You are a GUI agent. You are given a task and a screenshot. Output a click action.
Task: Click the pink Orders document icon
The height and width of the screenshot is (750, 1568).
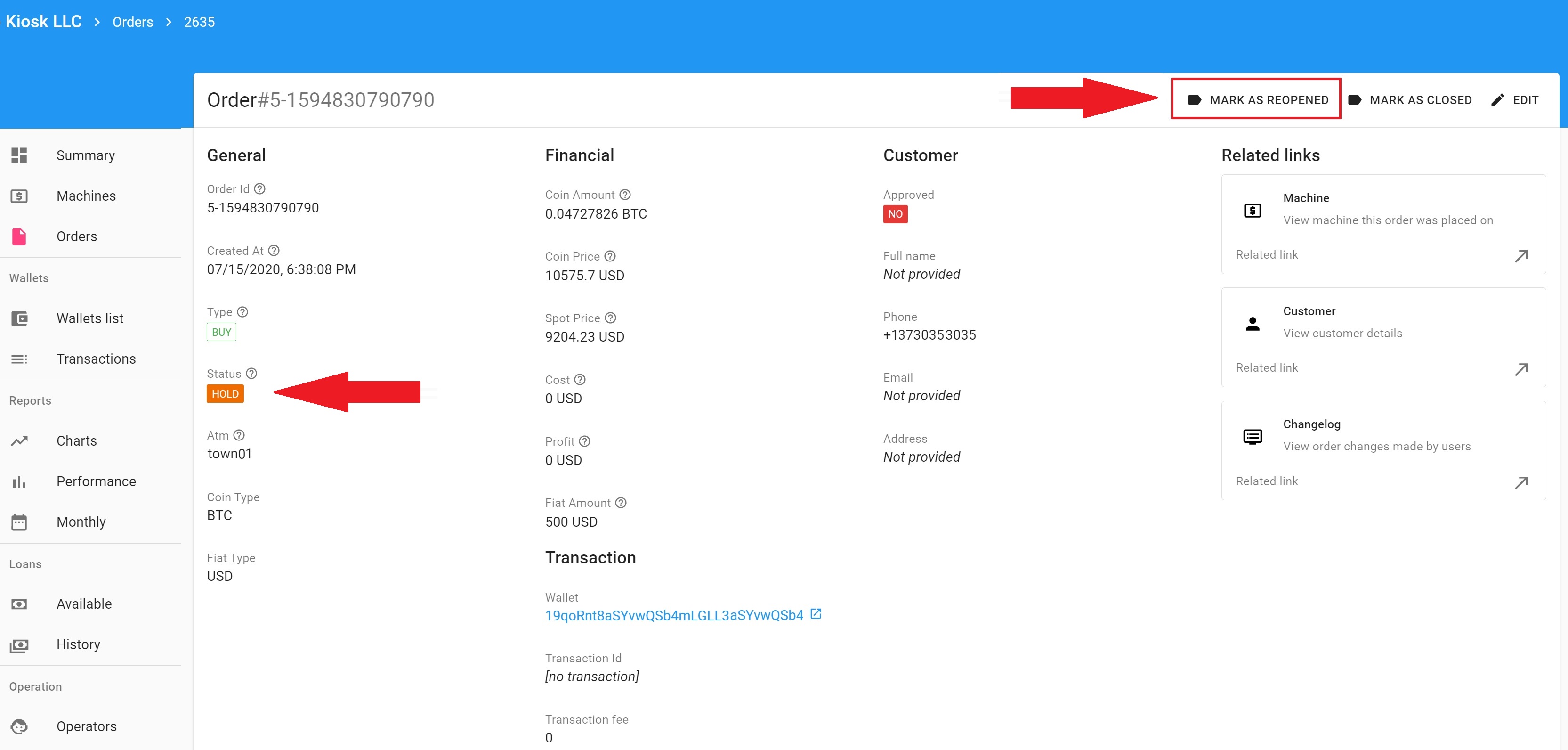[19, 236]
